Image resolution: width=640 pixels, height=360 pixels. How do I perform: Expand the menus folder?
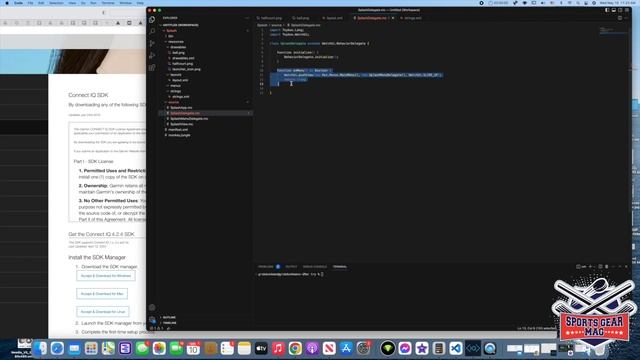[x=176, y=86]
